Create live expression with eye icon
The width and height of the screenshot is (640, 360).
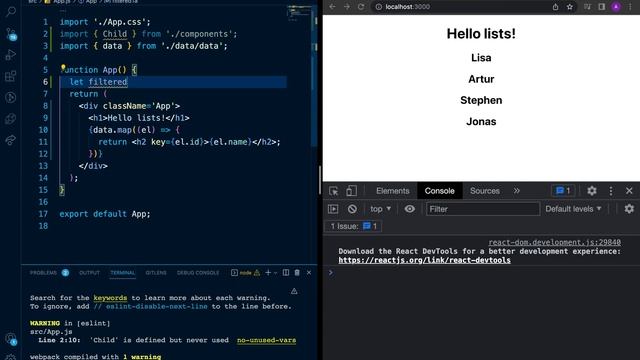pyautogui.click(x=409, y=209)
